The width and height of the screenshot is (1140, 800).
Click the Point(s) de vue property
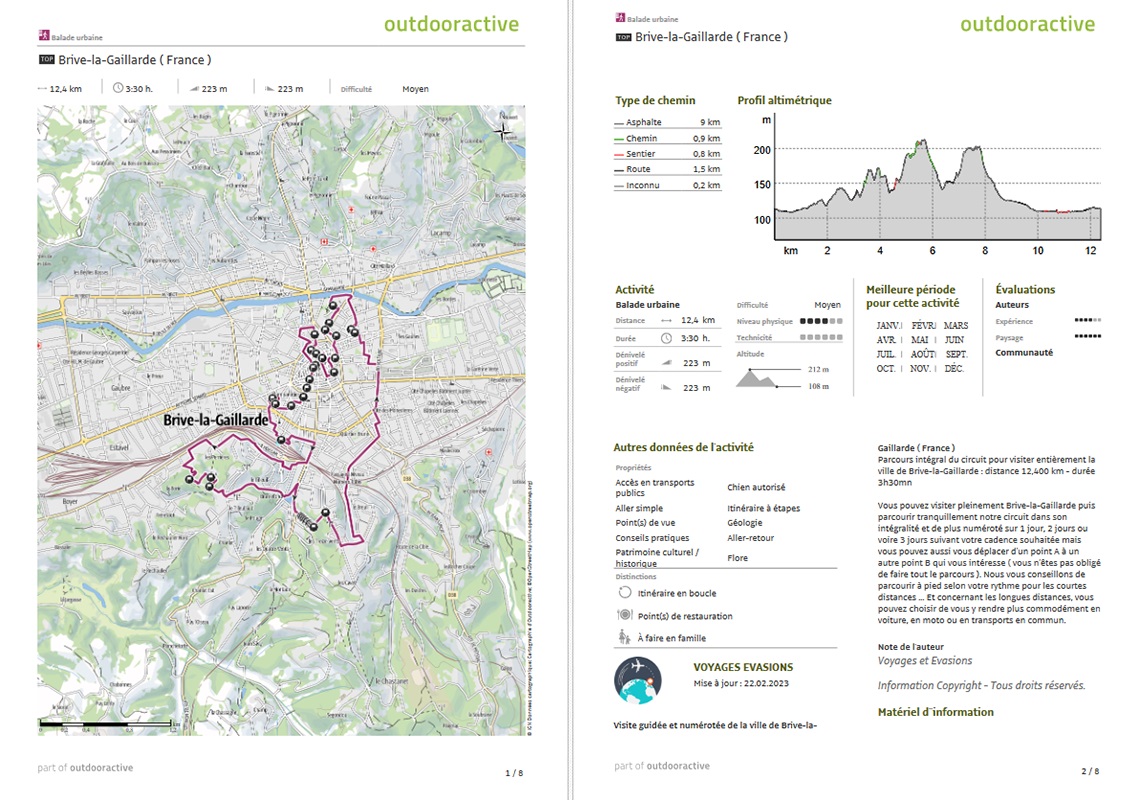[x=645, y=523]
